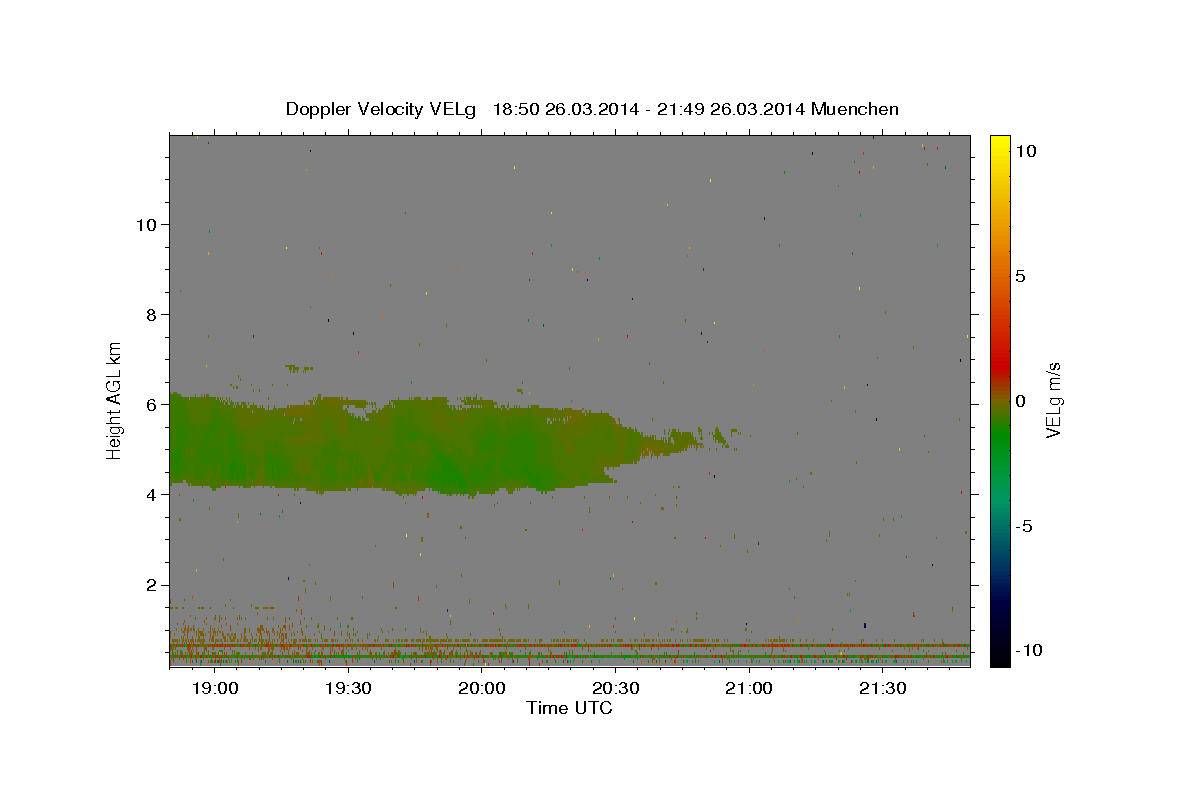Click the 19:00 time tick label
Viewport: 1200px width, 800px height.
pyautogui.click(x=214, y=689)
